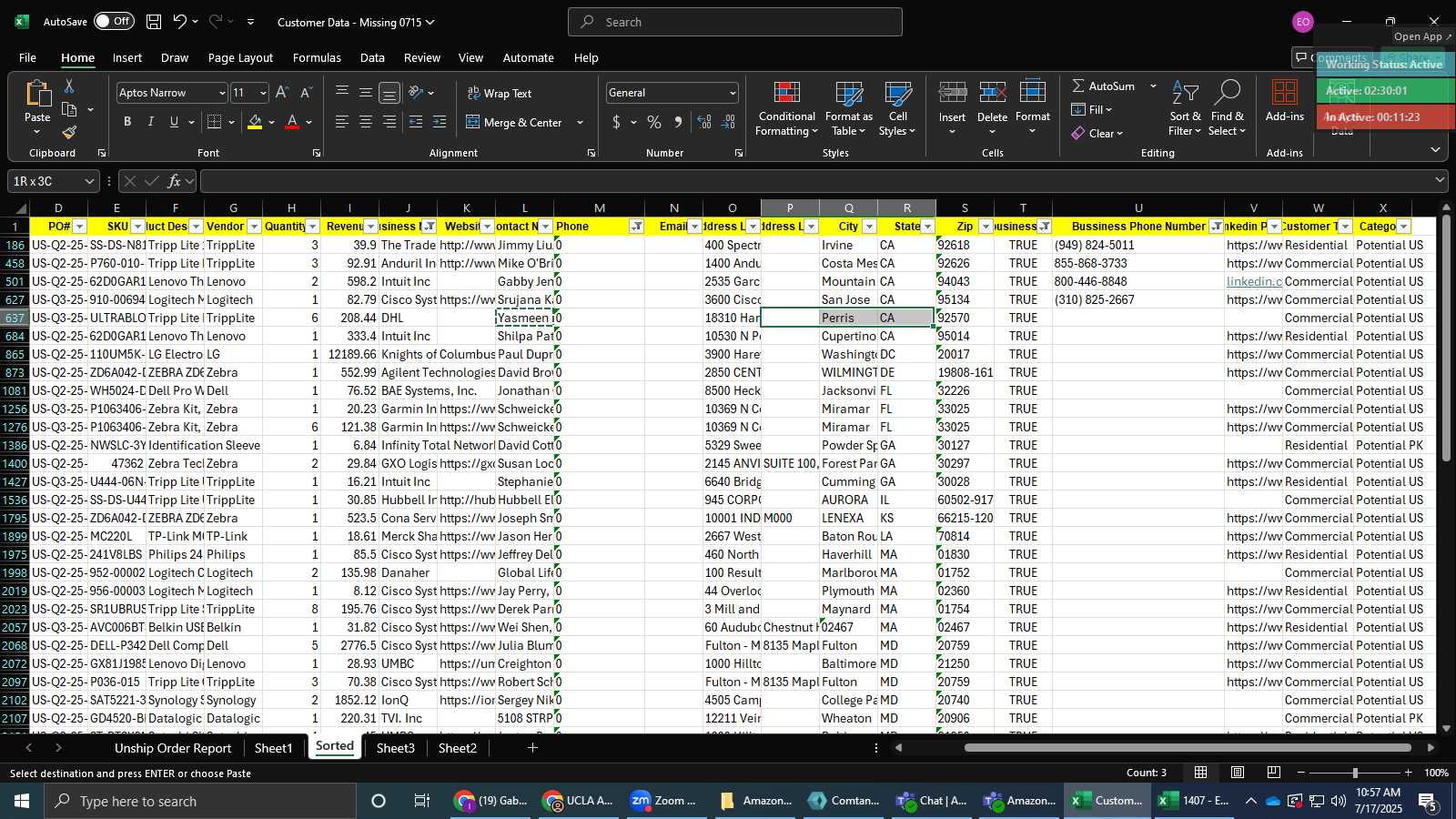Add a new sheet with plus button
1456x819 pixels.
532,748
